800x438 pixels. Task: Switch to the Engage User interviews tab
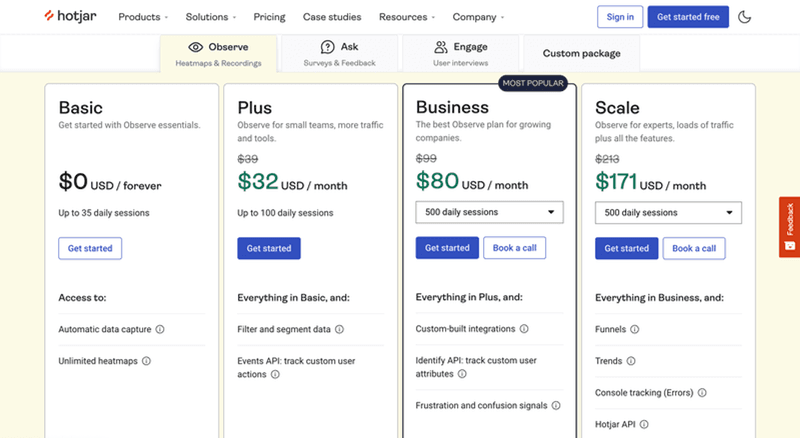pos(461,53)
